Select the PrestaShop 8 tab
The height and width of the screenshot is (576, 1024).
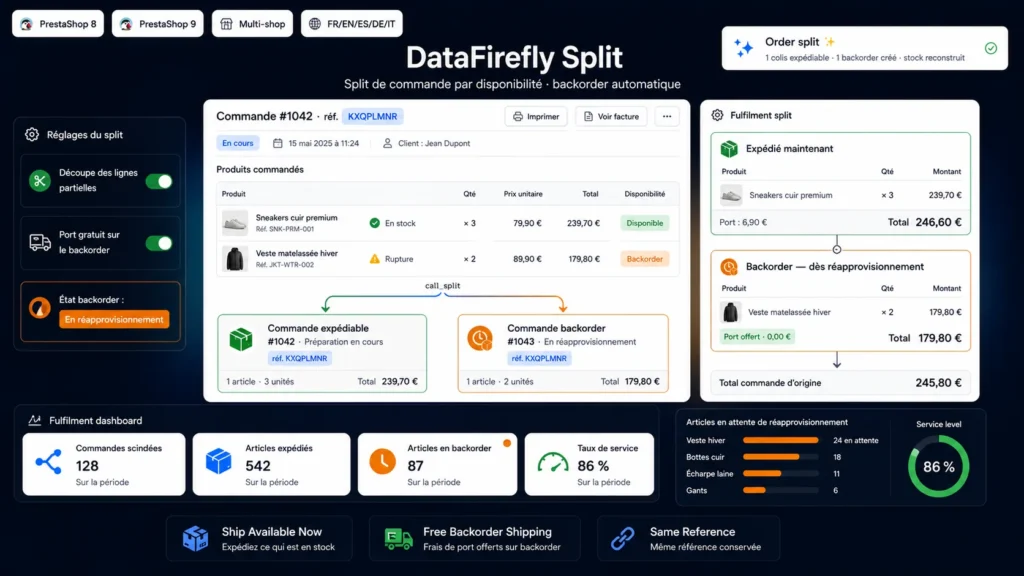tap(58, 24)
